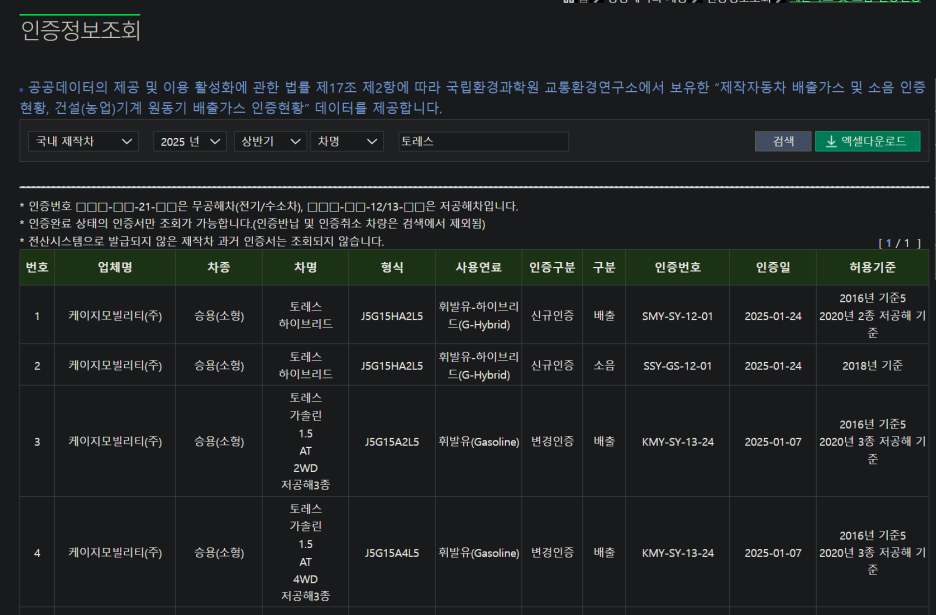Open the 2025 년 year dropdown
Screen dimensions: 936x615
coord(190,142)
